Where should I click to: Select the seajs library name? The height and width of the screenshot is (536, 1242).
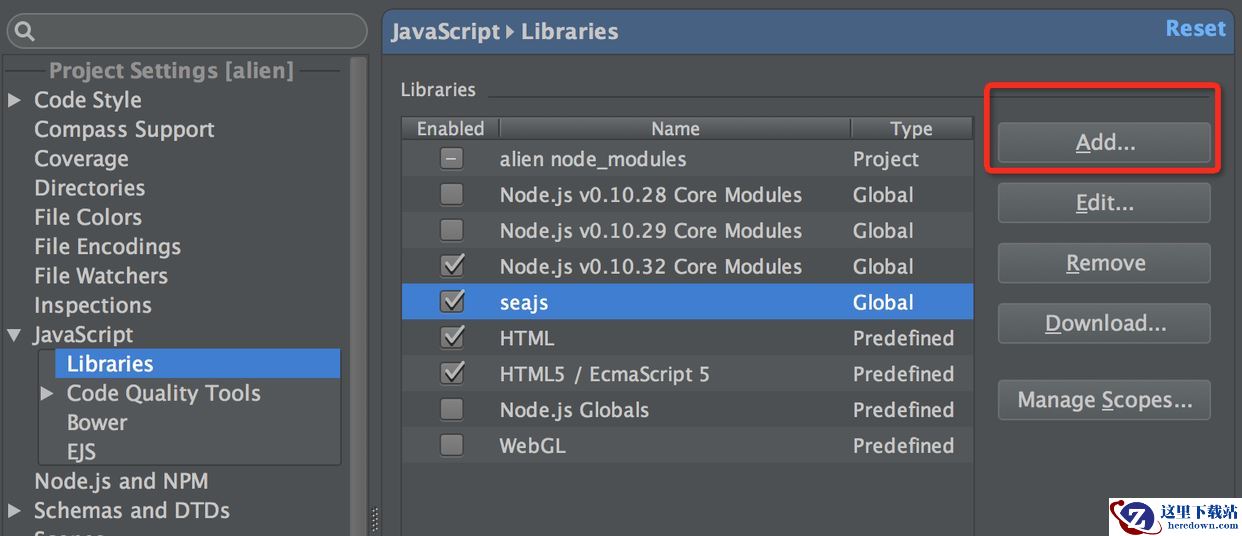[524, 303]
